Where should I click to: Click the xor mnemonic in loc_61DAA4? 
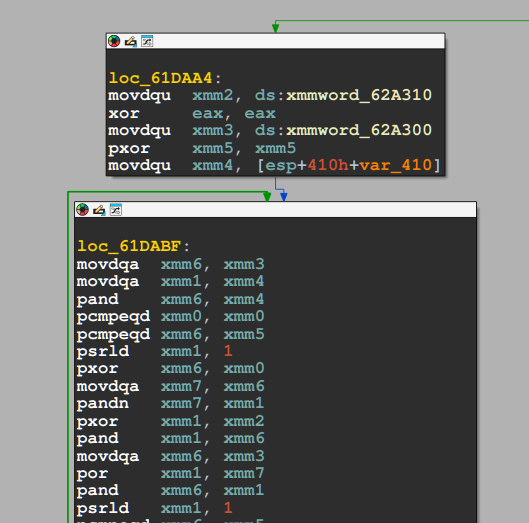124,113
